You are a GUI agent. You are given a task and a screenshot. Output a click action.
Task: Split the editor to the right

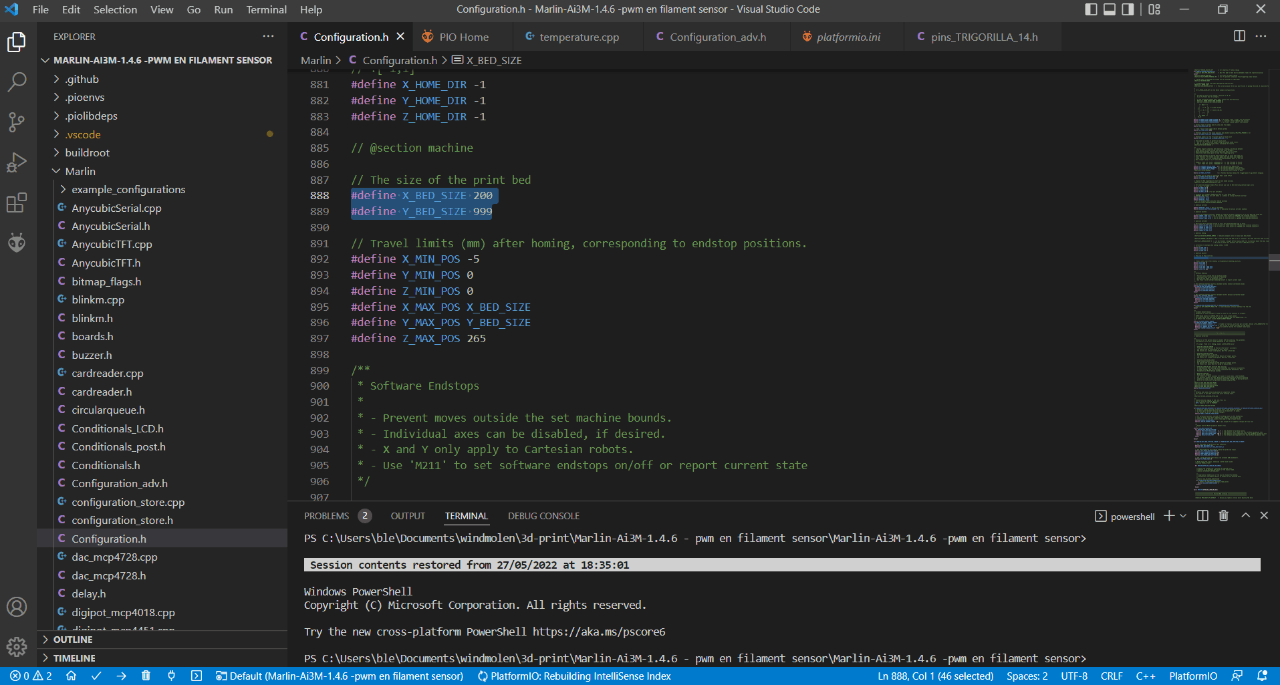click(1239, 37)
